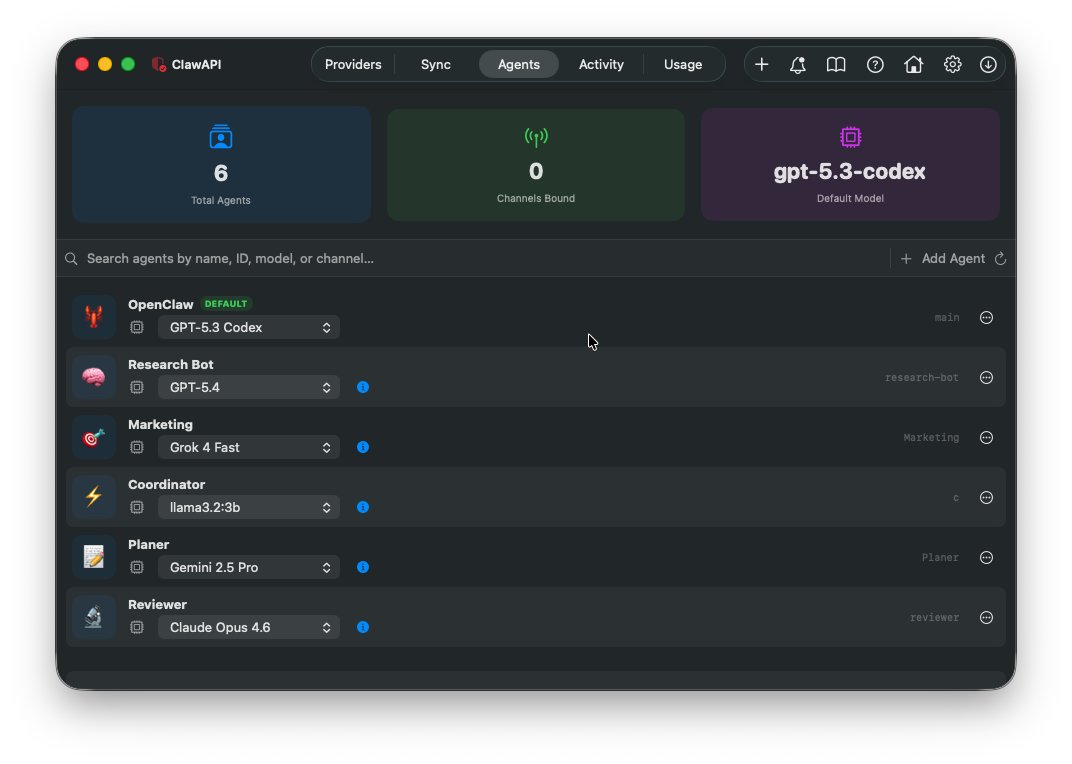Open more options for Marketing row
The height and width of the screenshot is (764, 1072).
[986, 438]
